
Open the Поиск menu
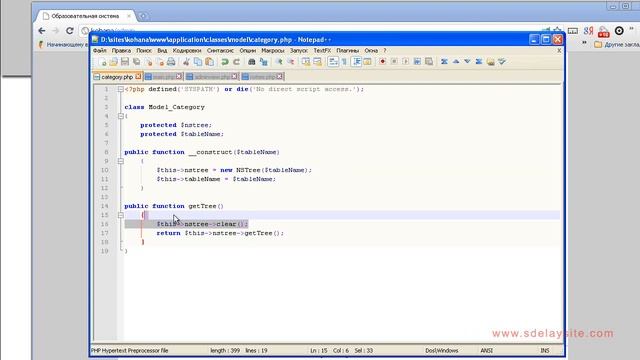pyautogui.click(x=144, y=51)
